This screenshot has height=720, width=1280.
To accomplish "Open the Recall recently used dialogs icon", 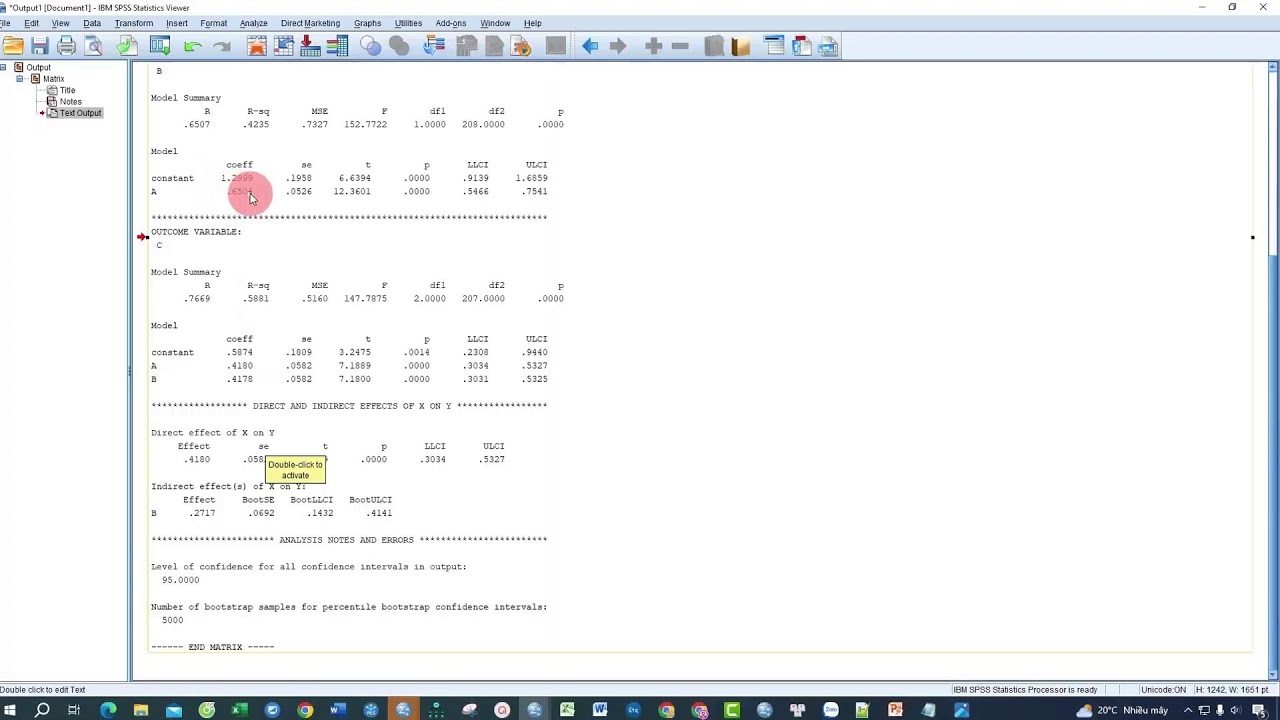I will click(160, 46).
